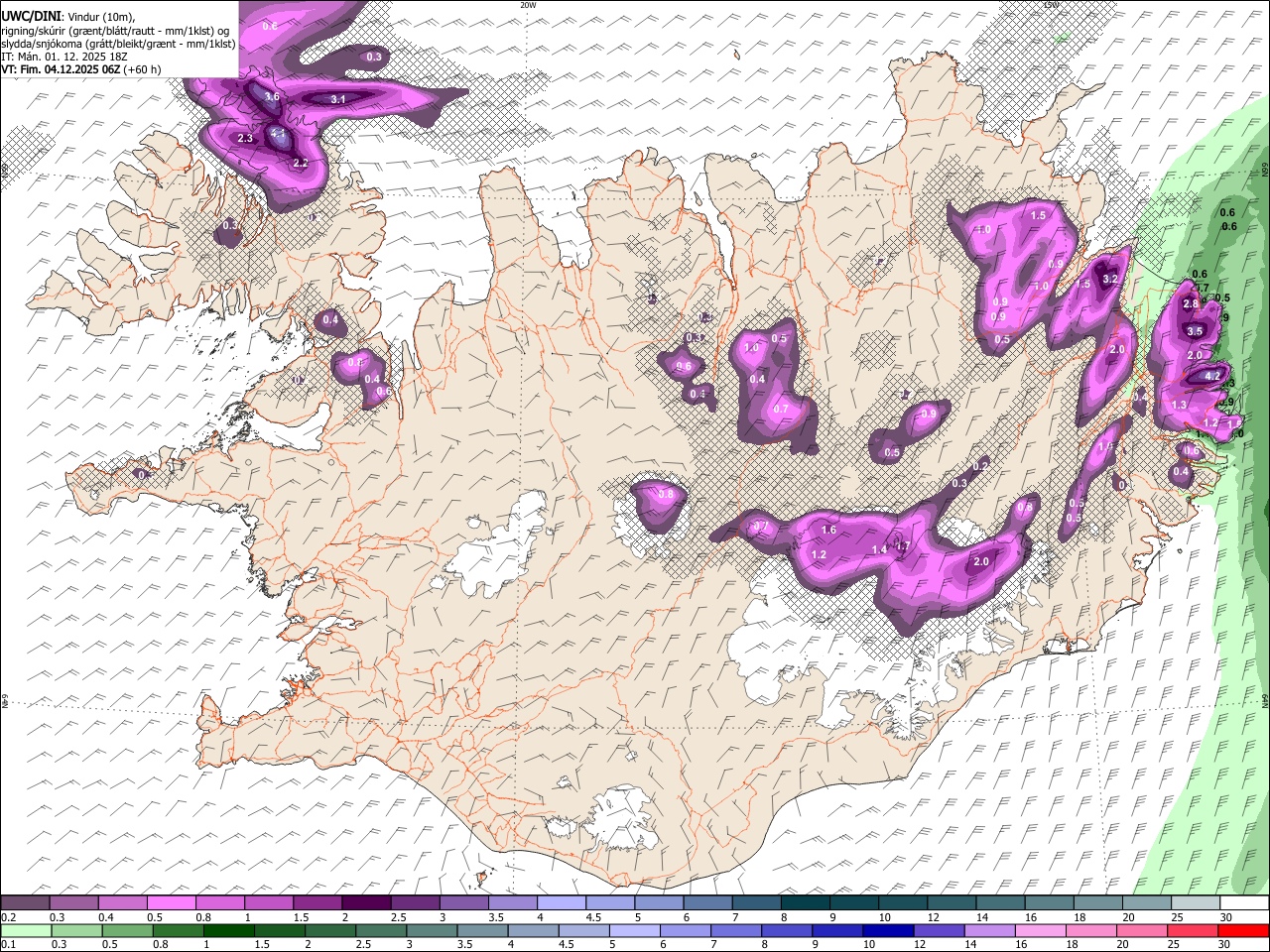Click the '3.1' snowfall value on the map
Viewport: 1270px width, 952px height.
pyautogui.click(x=337, y=99)
